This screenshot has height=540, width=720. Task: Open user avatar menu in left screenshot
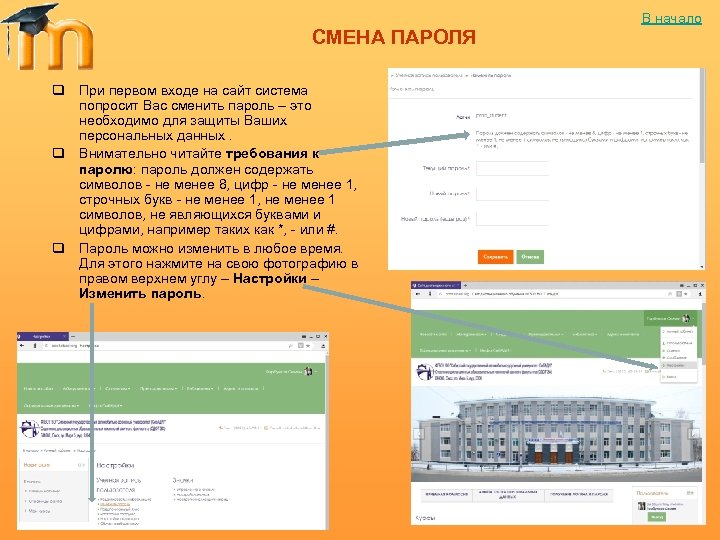(309, 371)
